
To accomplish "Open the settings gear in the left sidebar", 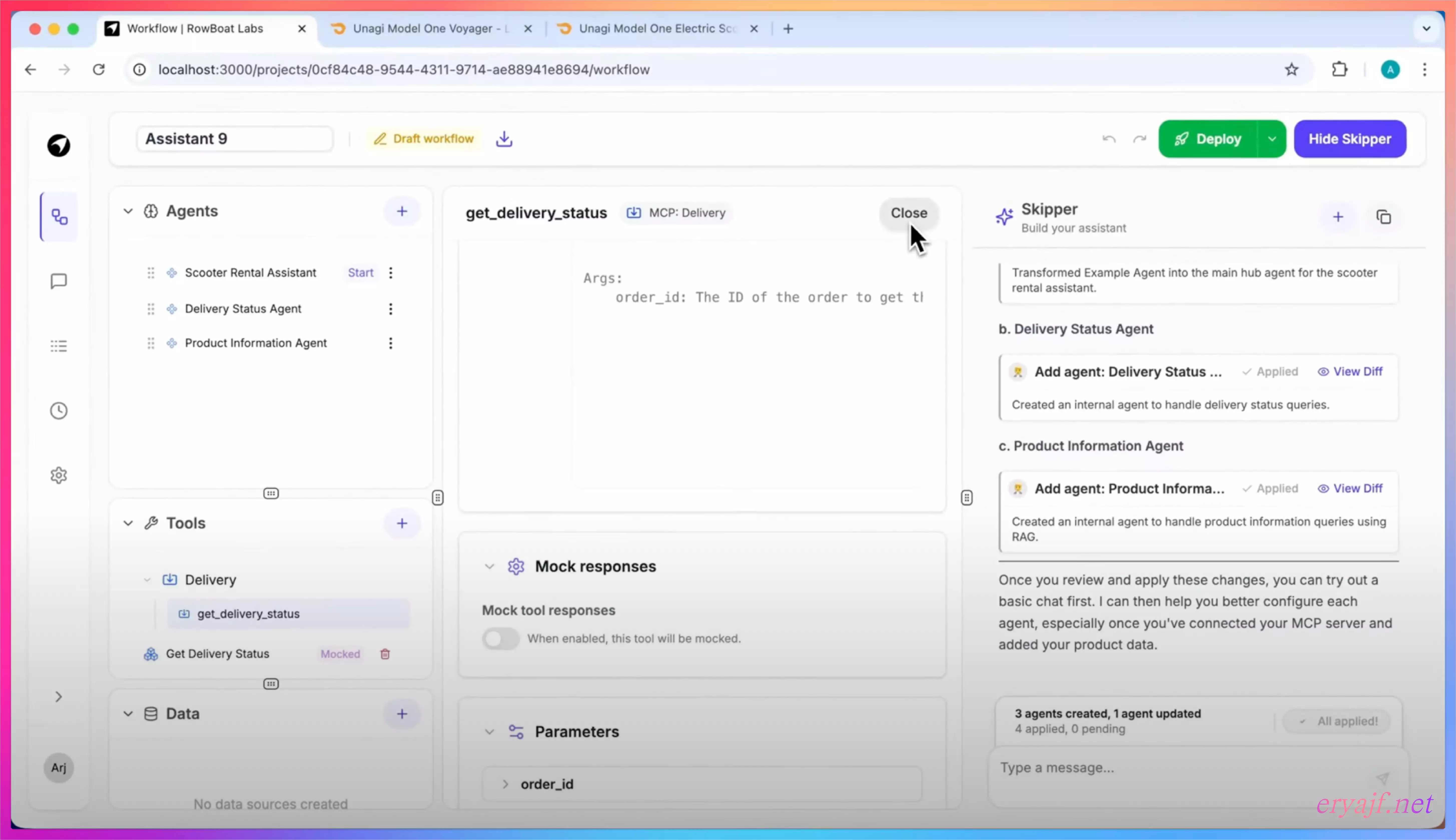I will coord(59,475).
